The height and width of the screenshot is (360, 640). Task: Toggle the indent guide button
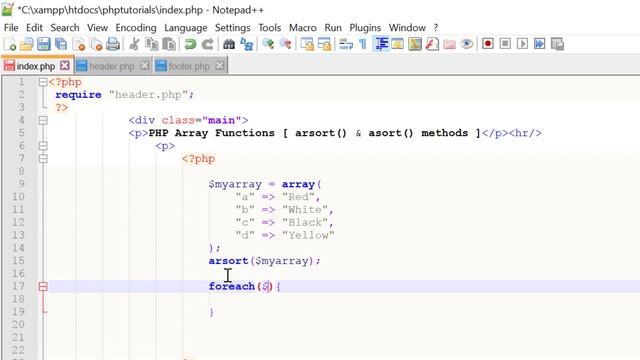point(380,44)
